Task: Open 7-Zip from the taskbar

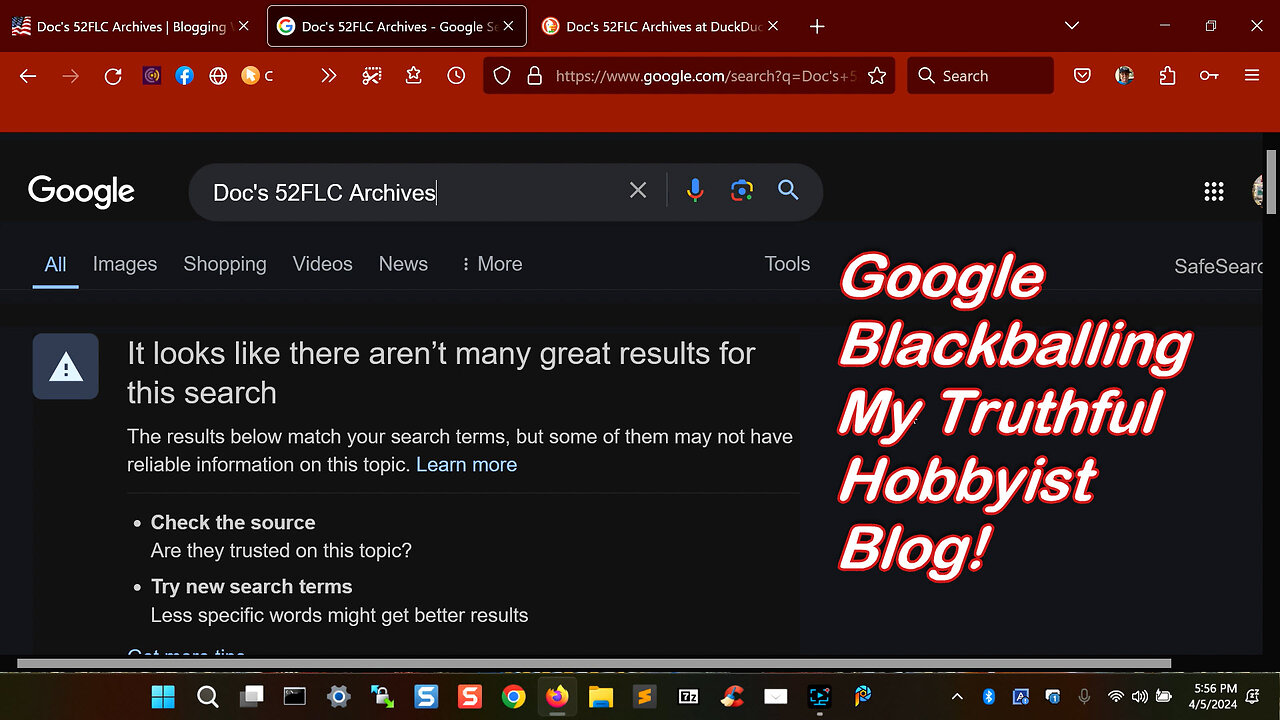Action: pos(688,696)
